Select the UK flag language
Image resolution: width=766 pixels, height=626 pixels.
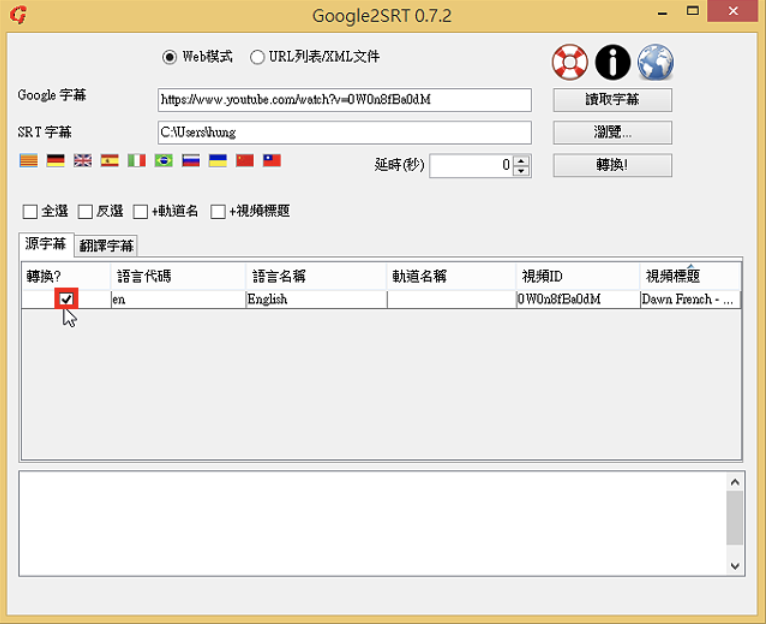point(83,160)
